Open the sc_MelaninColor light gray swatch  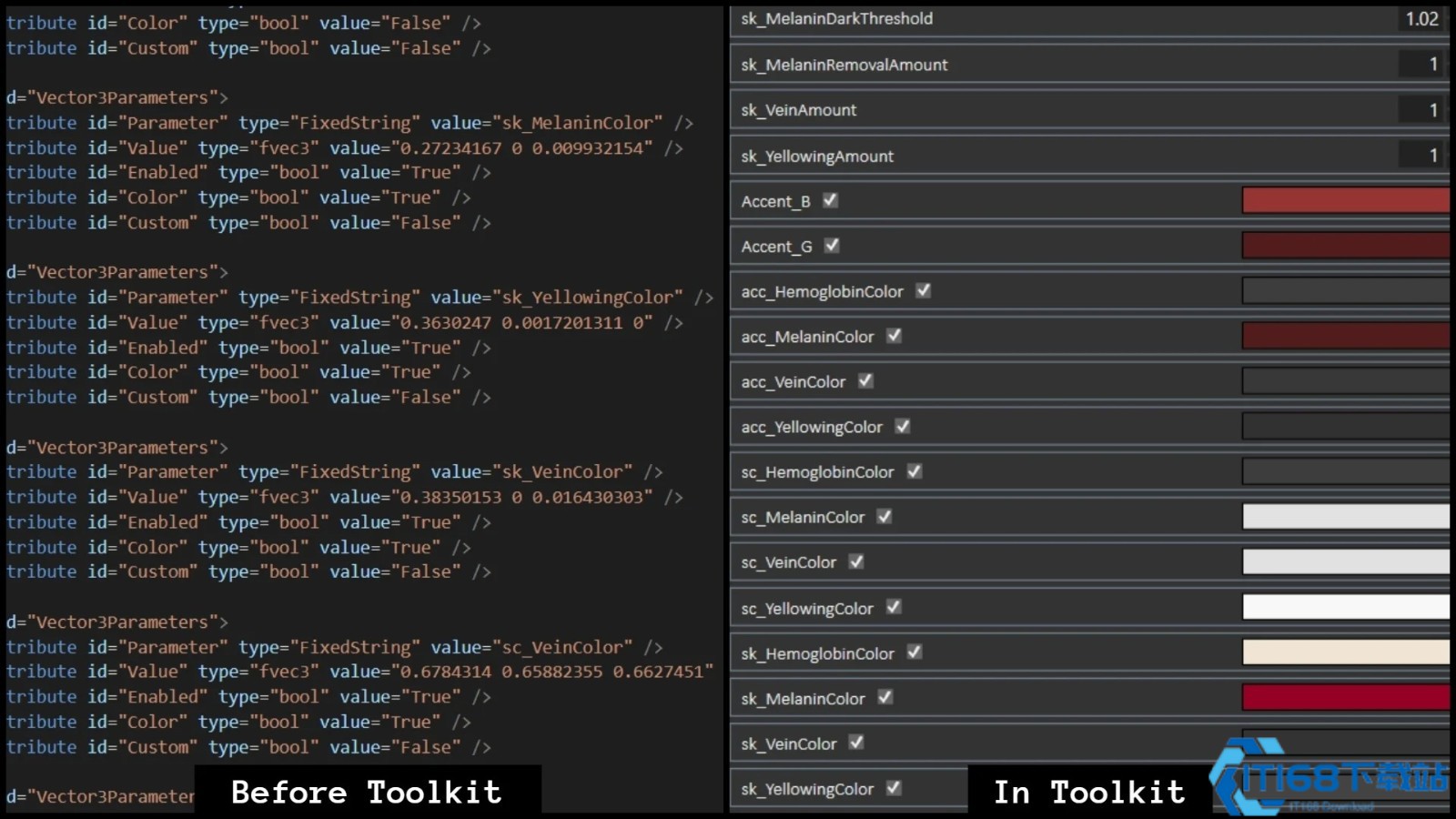1346,517
